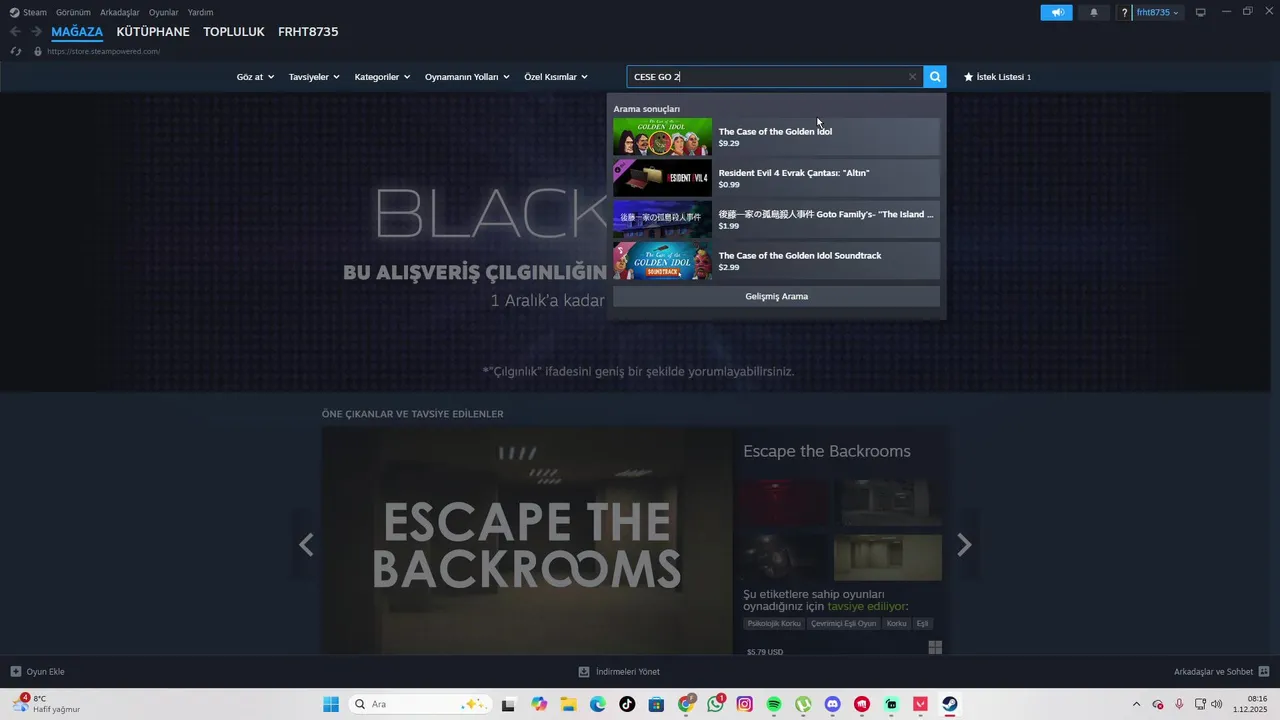Open the help question mark icon
The width and height of the screenshot is (1280, 720).
point(1125,13)
